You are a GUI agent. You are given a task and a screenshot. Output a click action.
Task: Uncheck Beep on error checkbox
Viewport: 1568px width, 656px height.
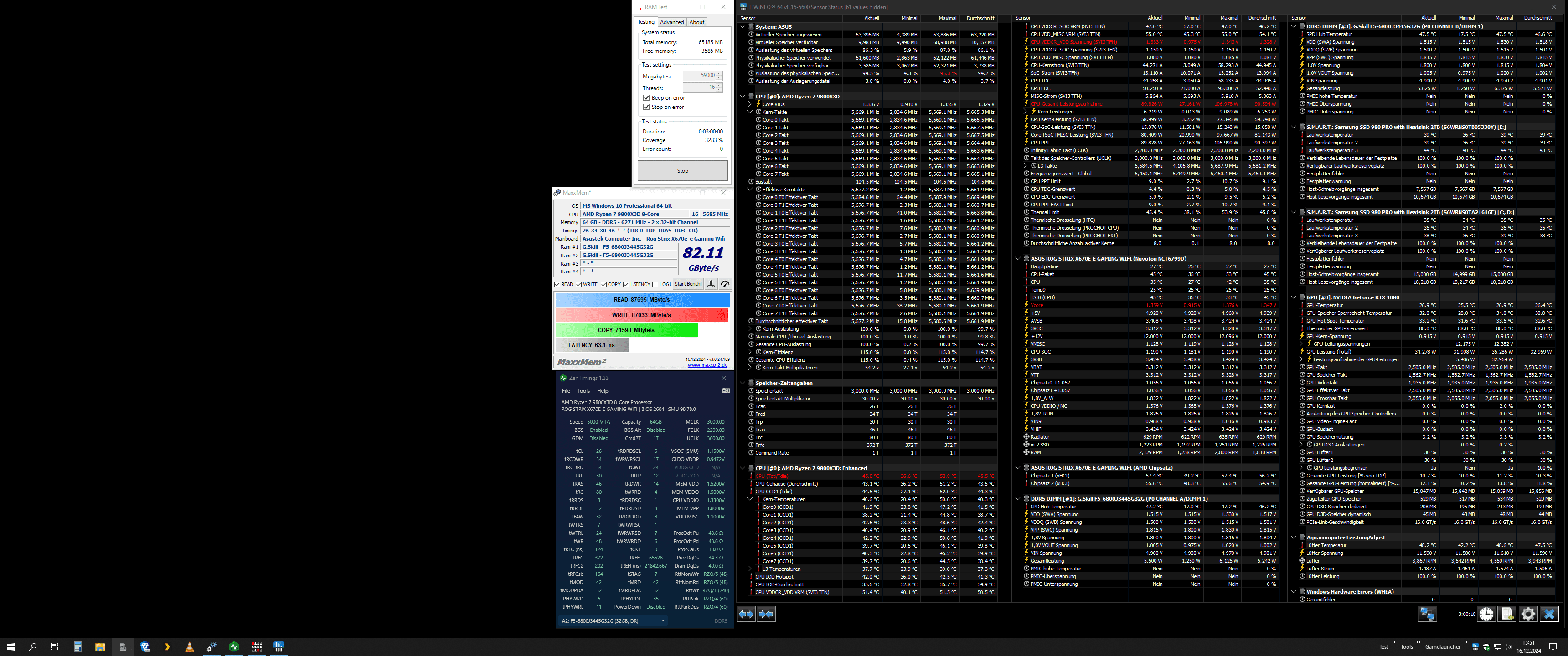pyautogui.click(x=646, y=98)
